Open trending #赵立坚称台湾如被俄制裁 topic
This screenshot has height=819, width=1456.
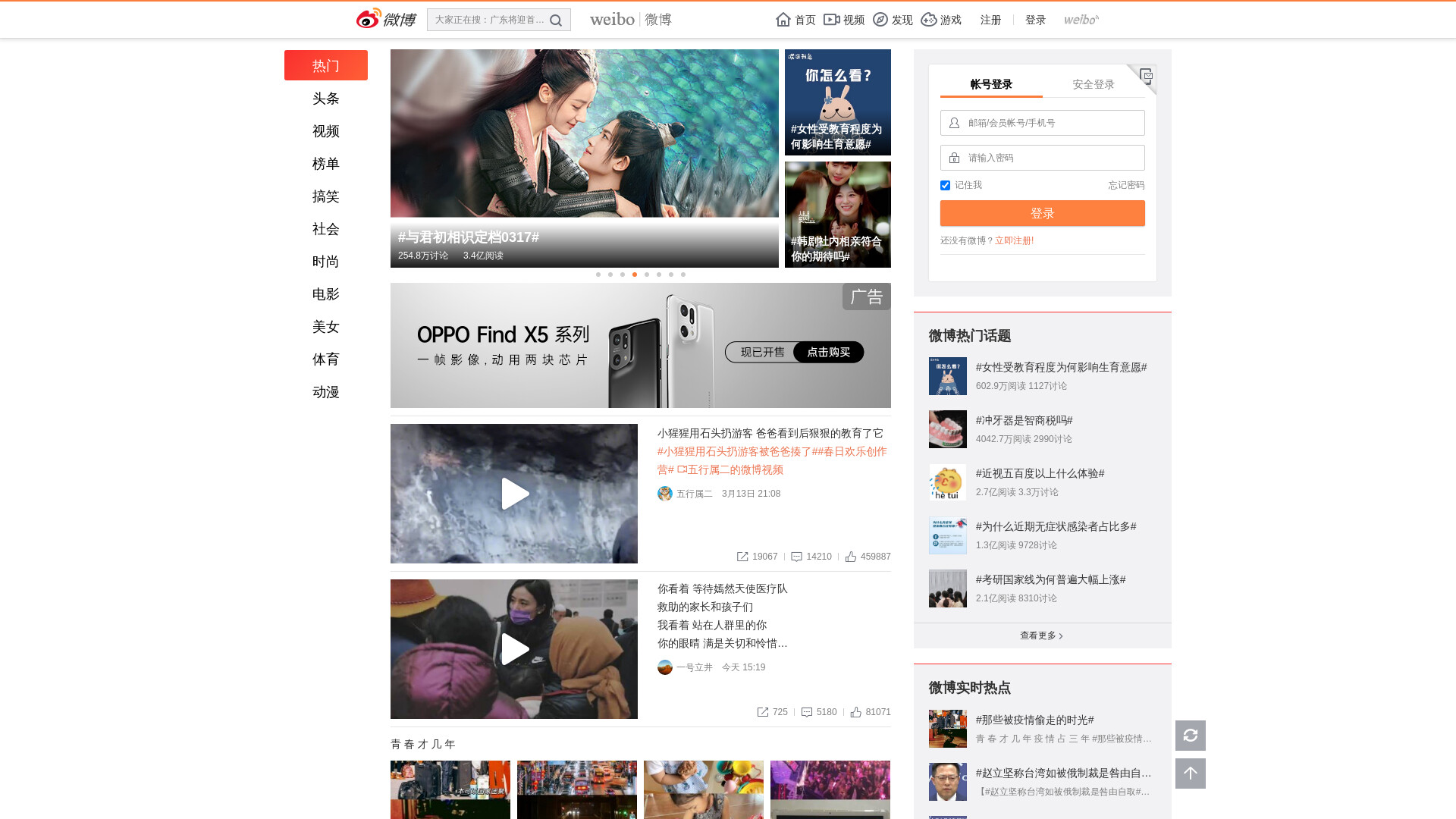[x=1063, y=773]
